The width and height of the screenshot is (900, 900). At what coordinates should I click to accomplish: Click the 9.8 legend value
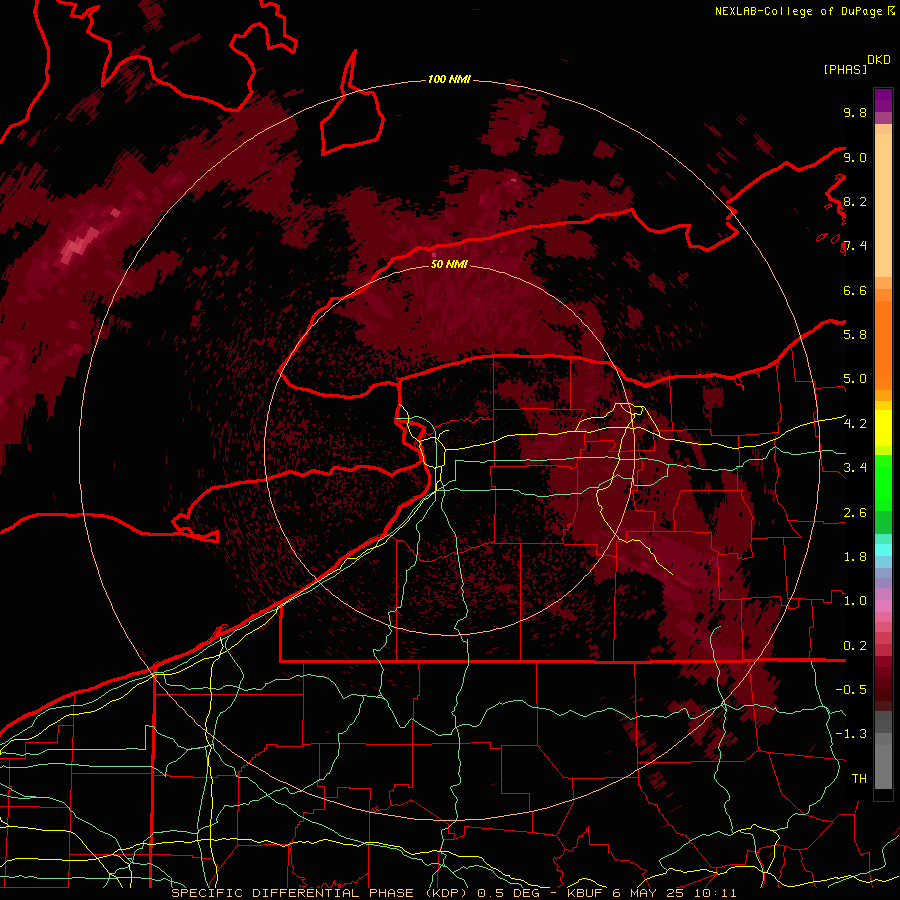(855, 113)
